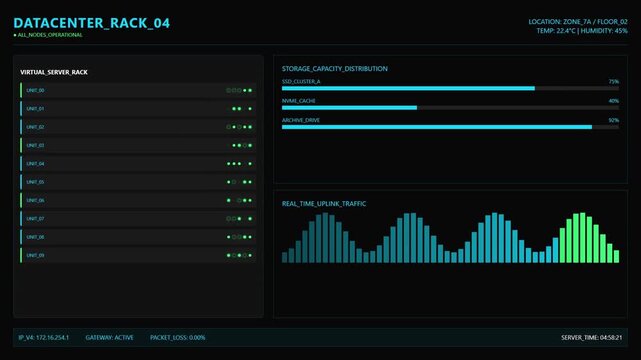Click the SSD_CLUSTER_A capacity bar
This screenshot has width=641, height=360.
tap(450, 88)
